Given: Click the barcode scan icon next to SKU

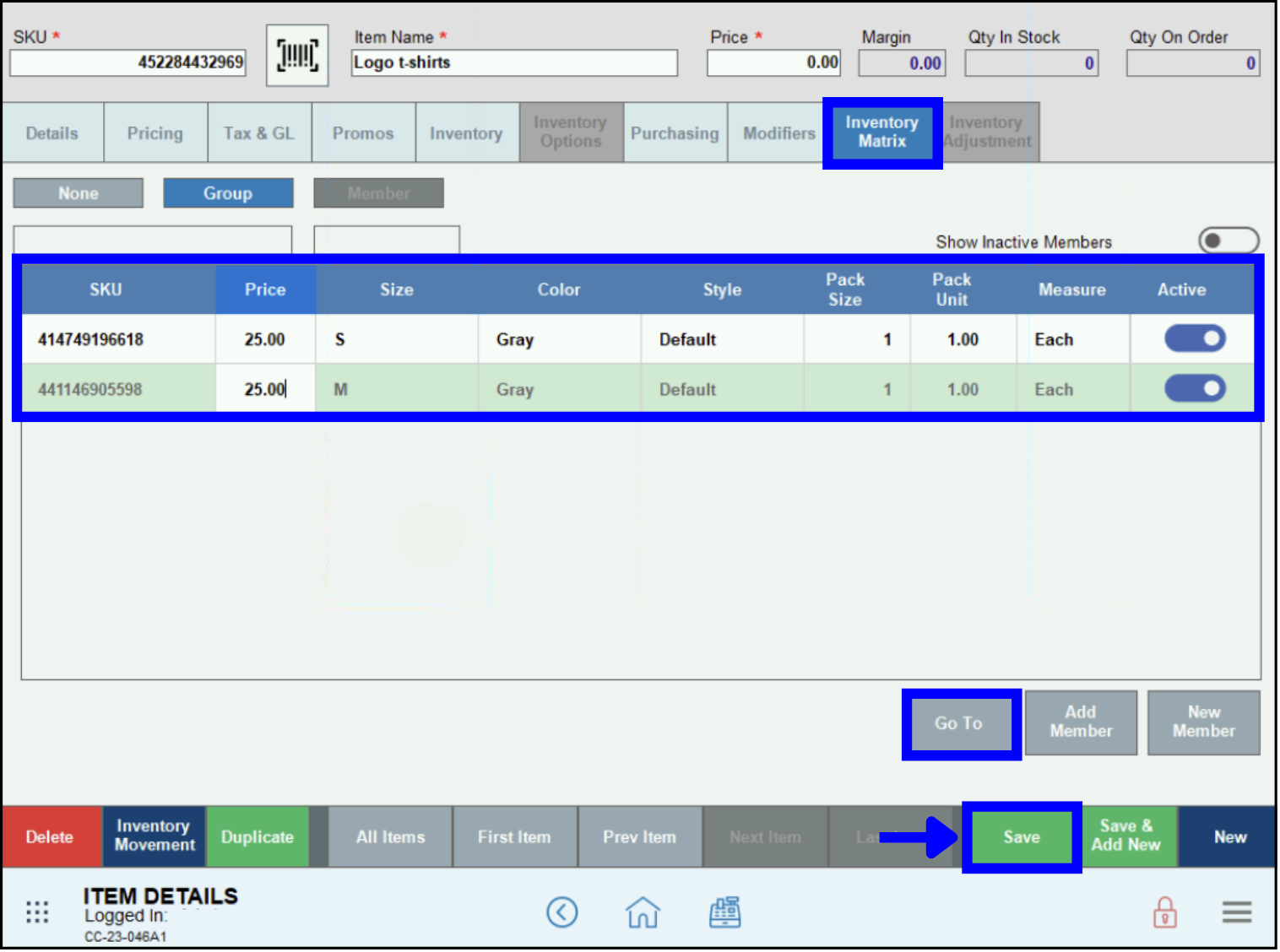Looking at the screenshot, I should click(x=297, y=56).
